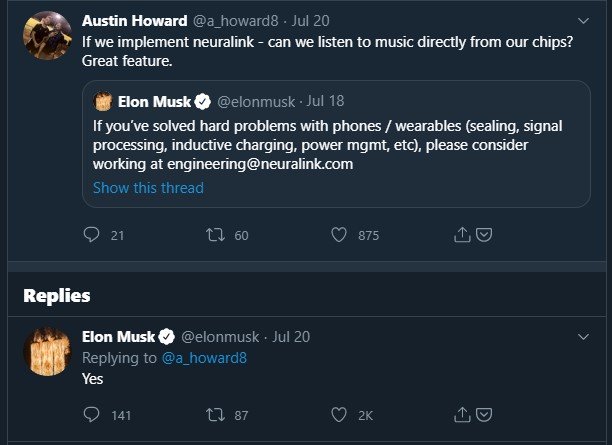Image resolution: width=612 pixels, height=445 pixels.
Task: Click Elon Musk's small avatar in quoted tweet
Action: click(x=102, y=101)
